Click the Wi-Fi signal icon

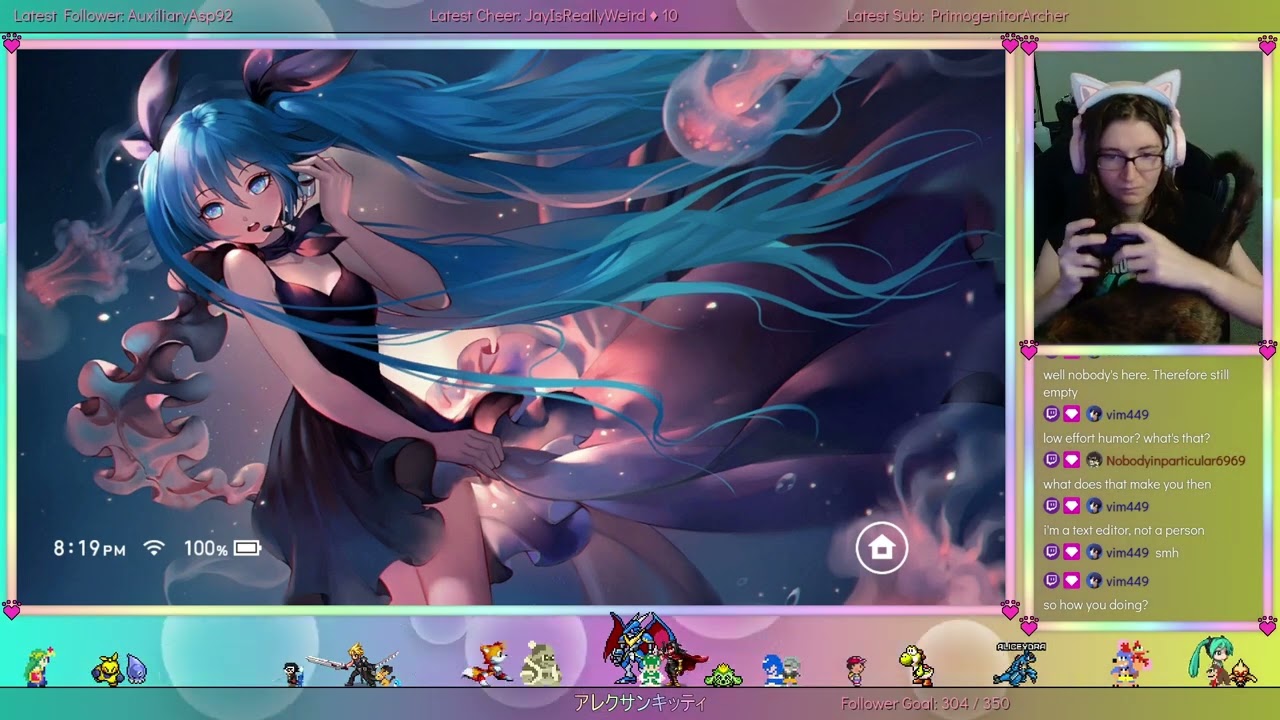point(154,548)
